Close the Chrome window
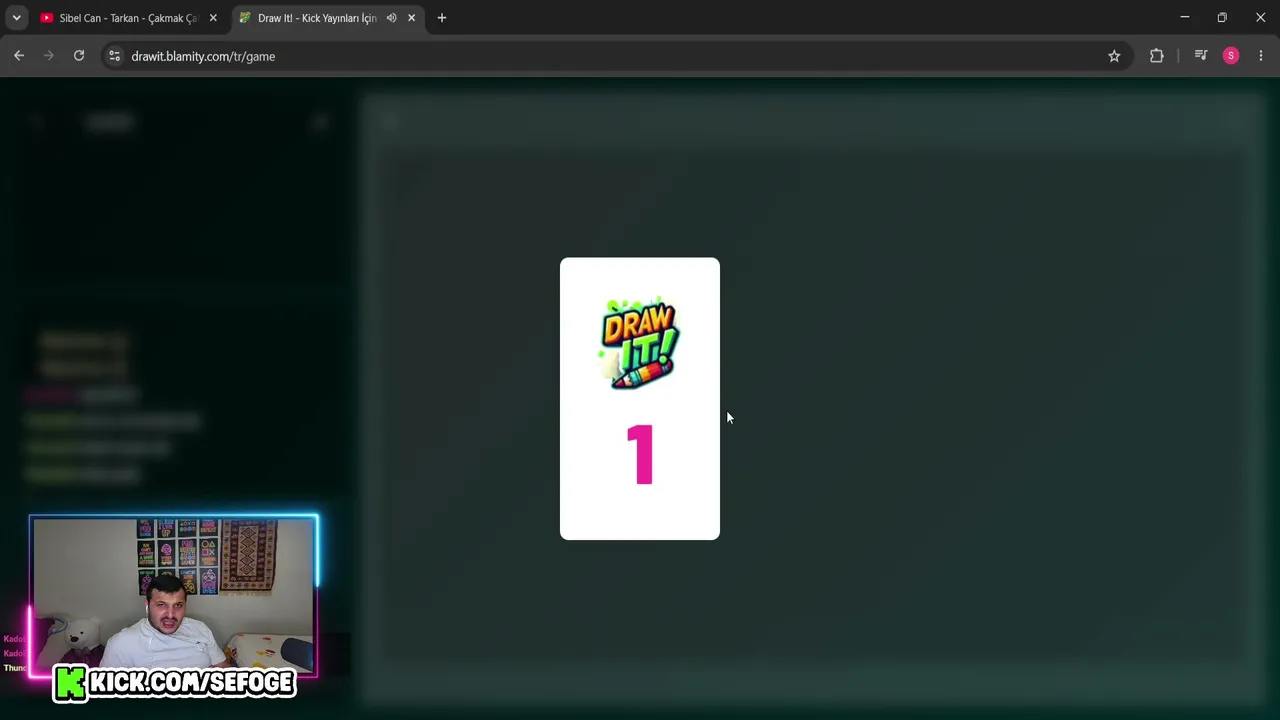This screenshot has height=720, width=1280. point(1261,17)
